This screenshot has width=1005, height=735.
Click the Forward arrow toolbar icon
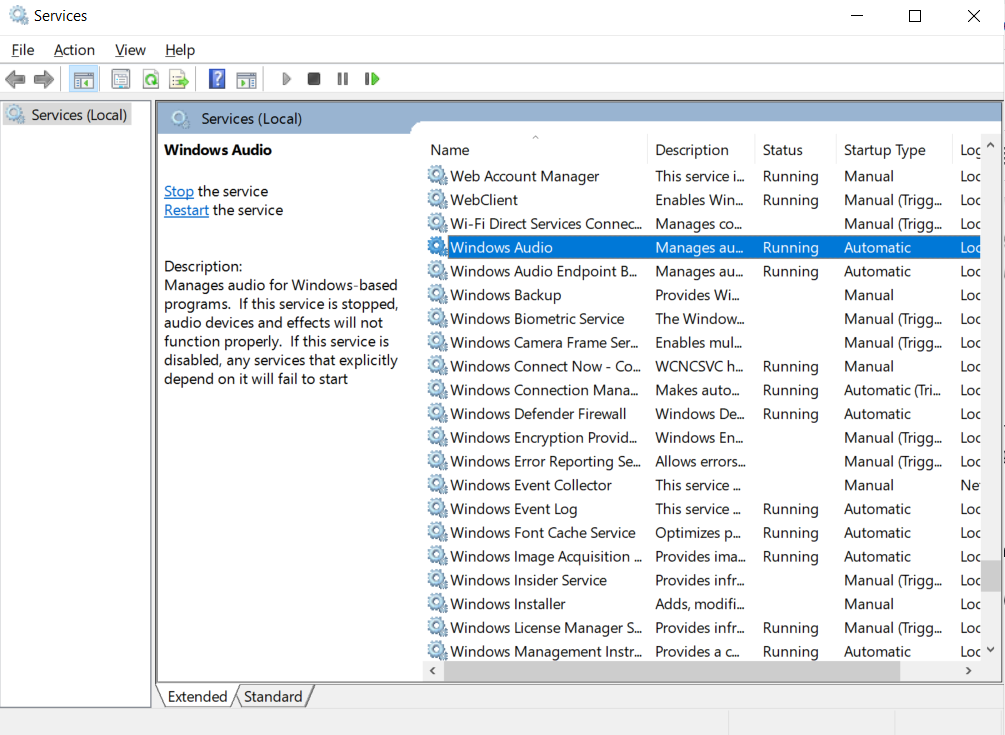pos(44,79)
